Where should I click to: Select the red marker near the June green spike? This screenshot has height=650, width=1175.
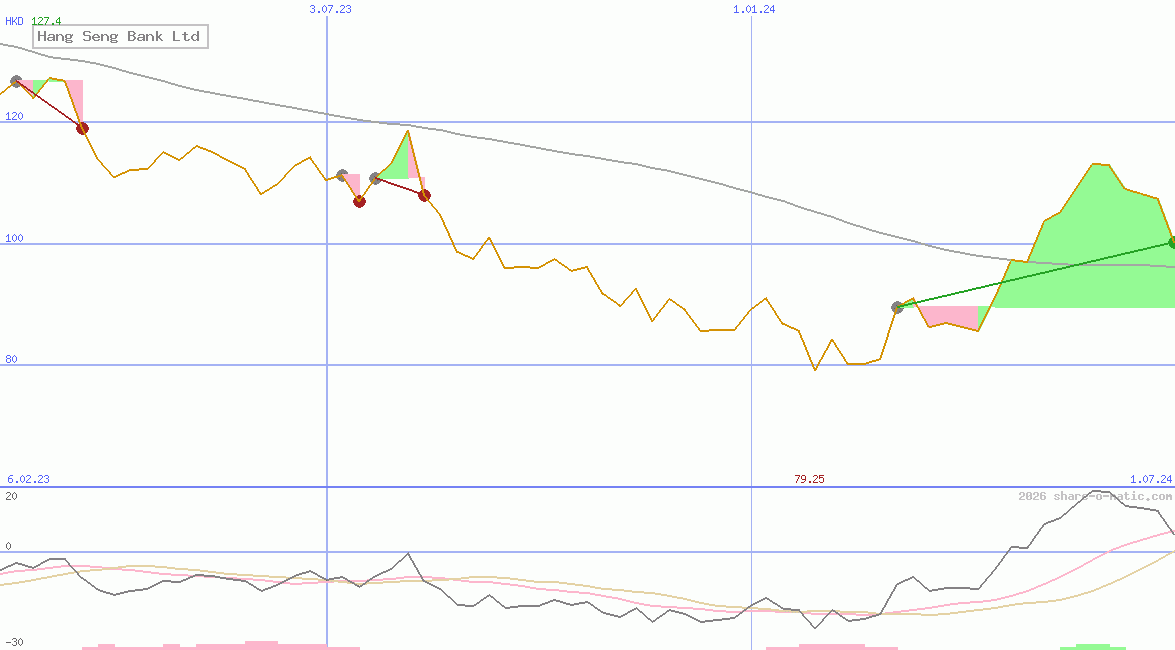point(424,195)
